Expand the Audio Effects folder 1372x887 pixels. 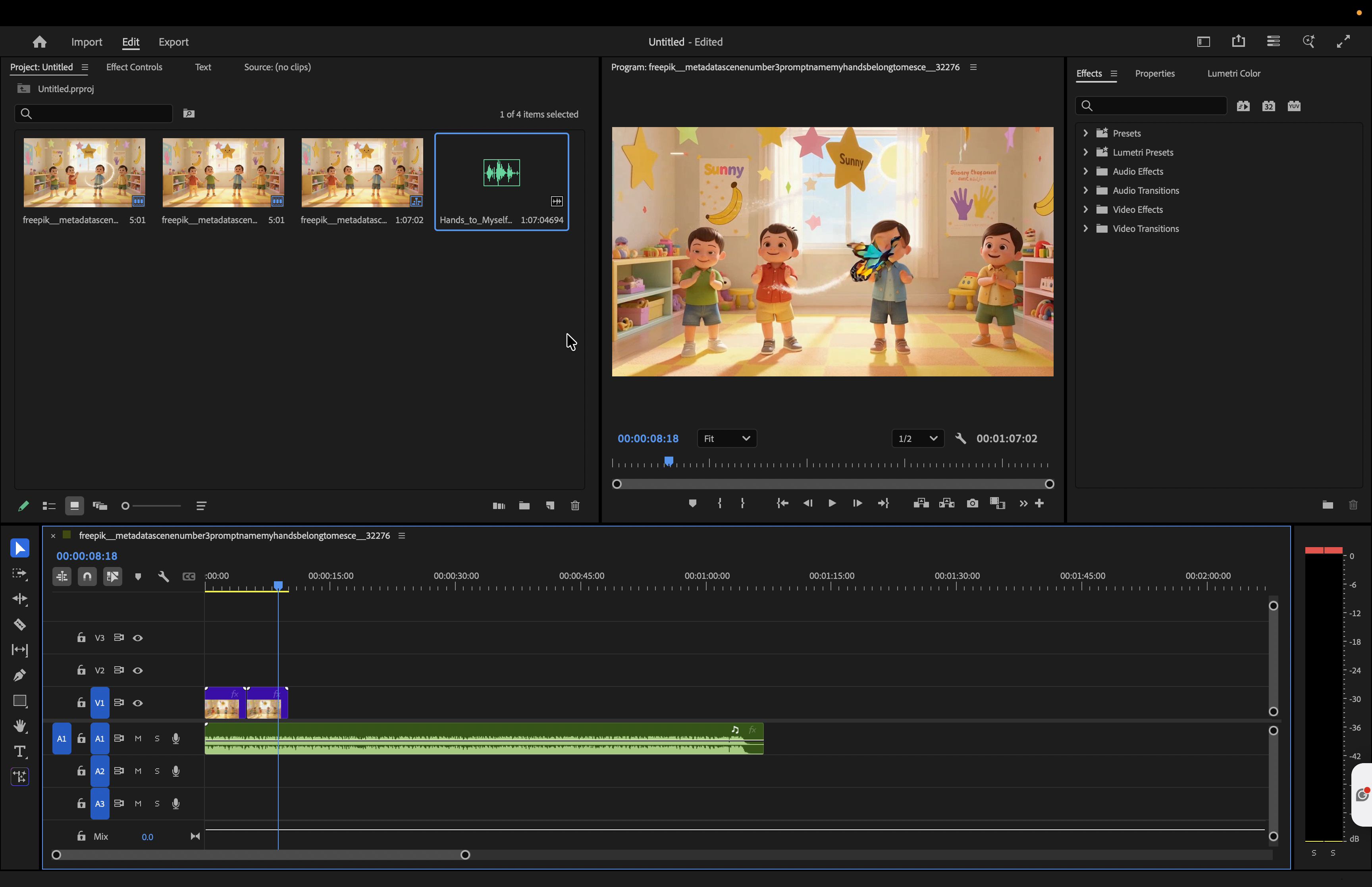tap(1085, 171)
